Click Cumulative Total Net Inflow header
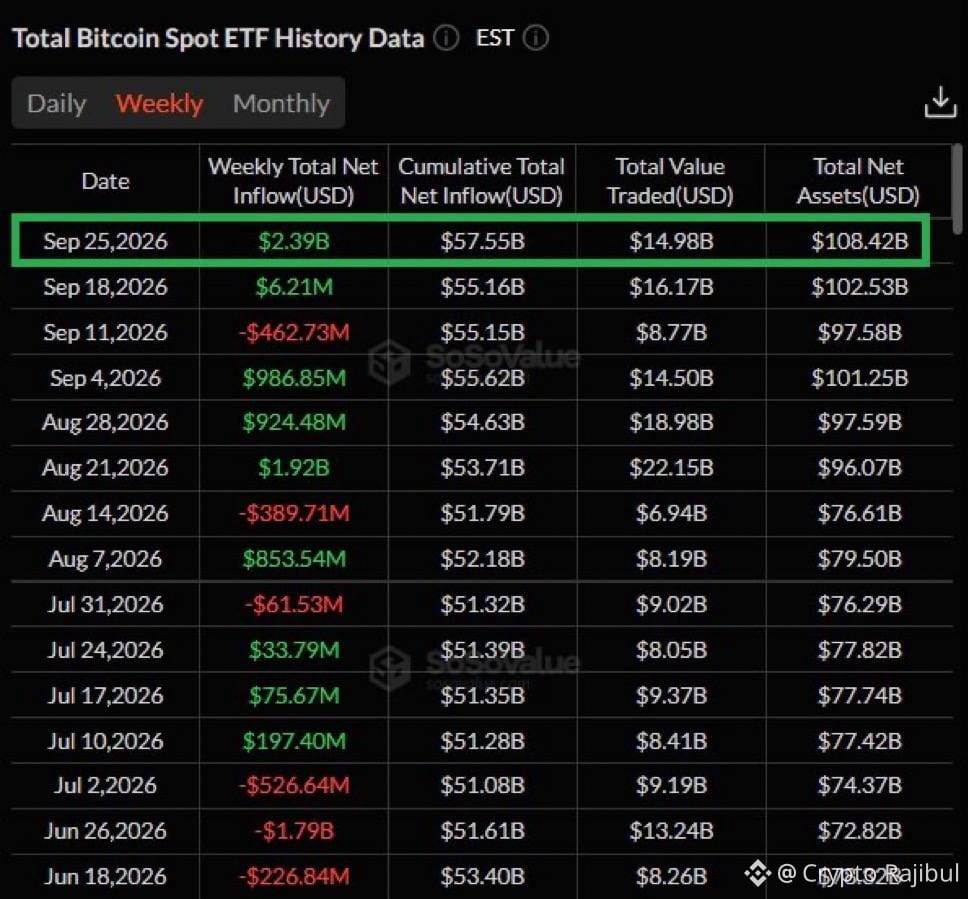The image size is (968, 899). 482,181
